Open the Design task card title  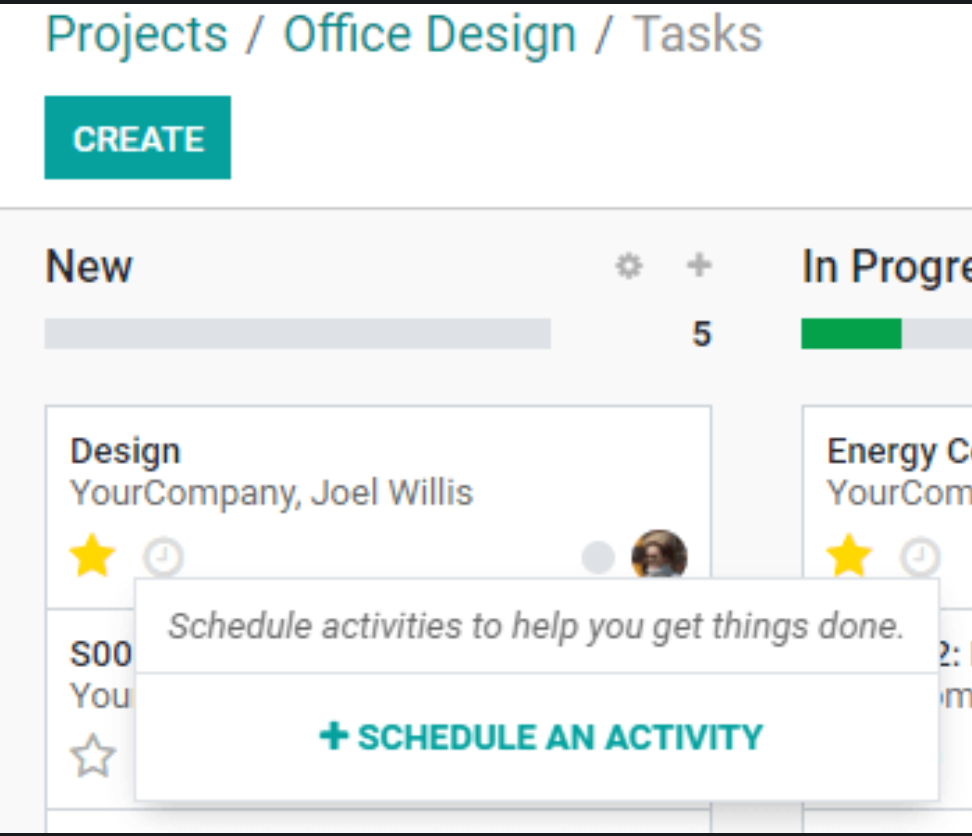pos(125,451)
